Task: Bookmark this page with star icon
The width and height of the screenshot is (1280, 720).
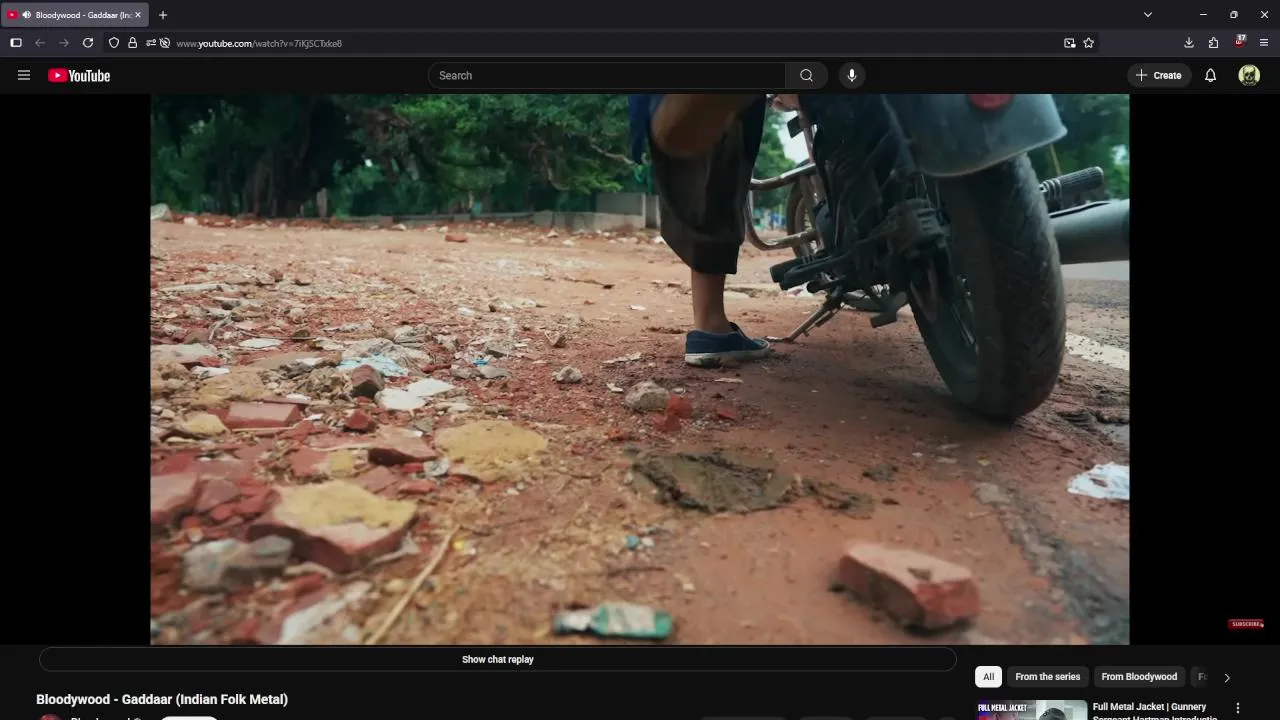Action: (1089, 43)
